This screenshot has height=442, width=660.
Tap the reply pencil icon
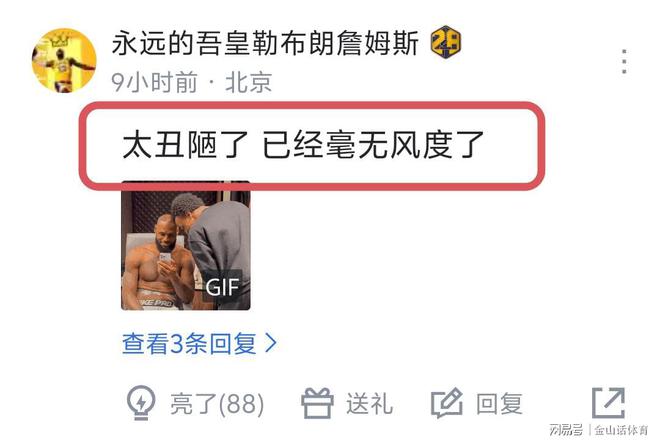[x=447, y=403]
